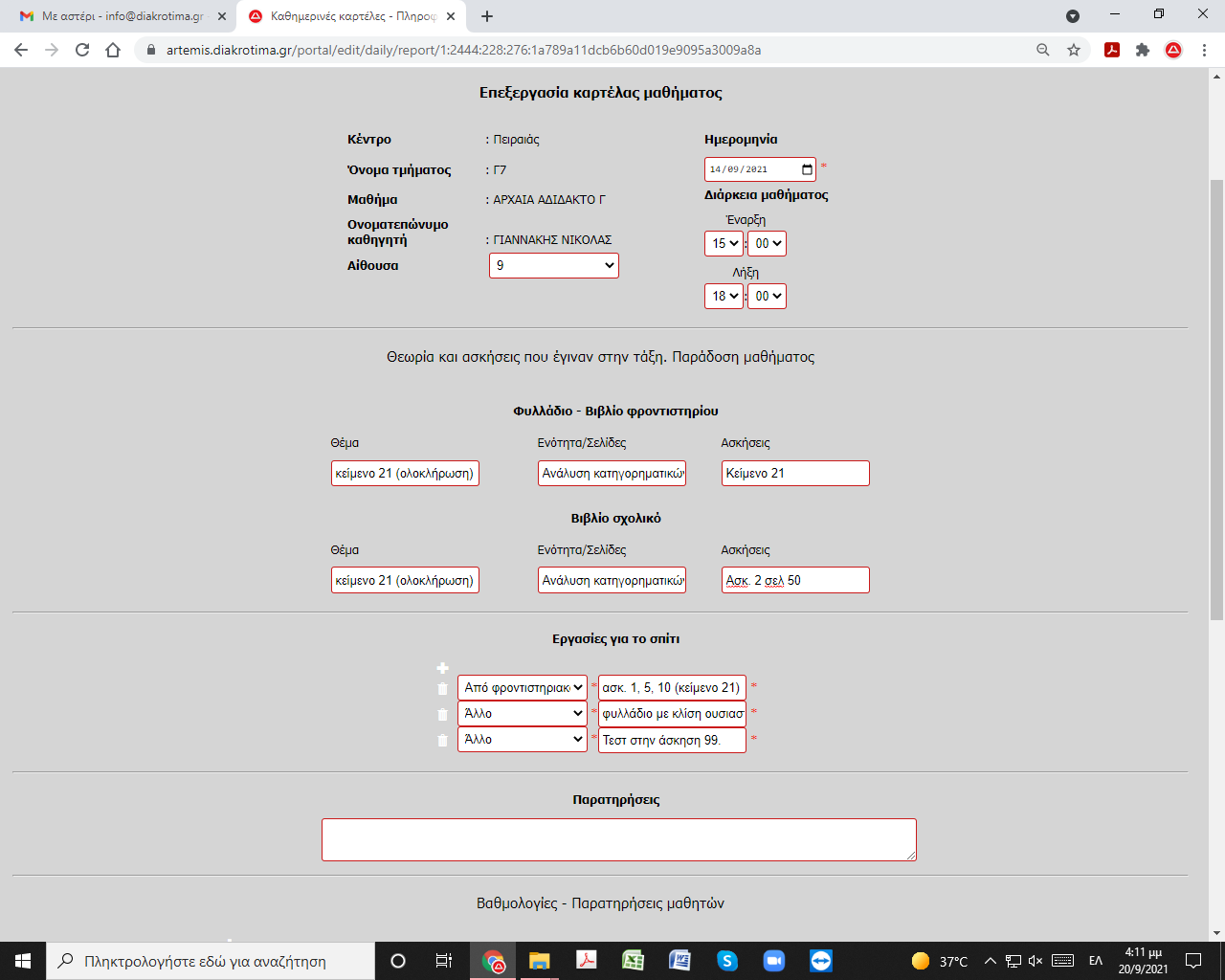1225x980 pixels.
Task: Reload the page
Action: tap(82, 50)
